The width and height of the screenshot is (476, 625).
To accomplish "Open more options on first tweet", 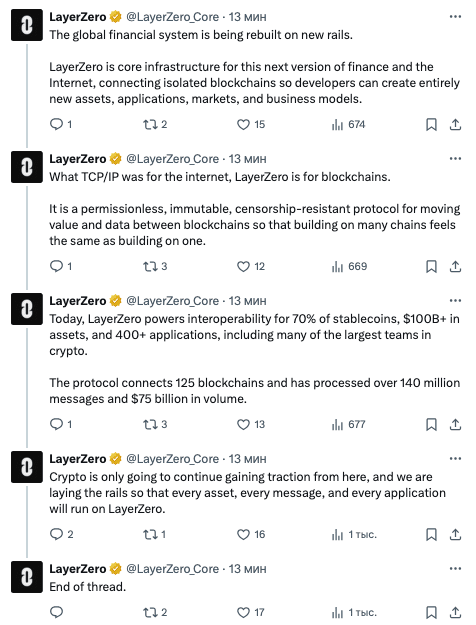I will 455,17.
